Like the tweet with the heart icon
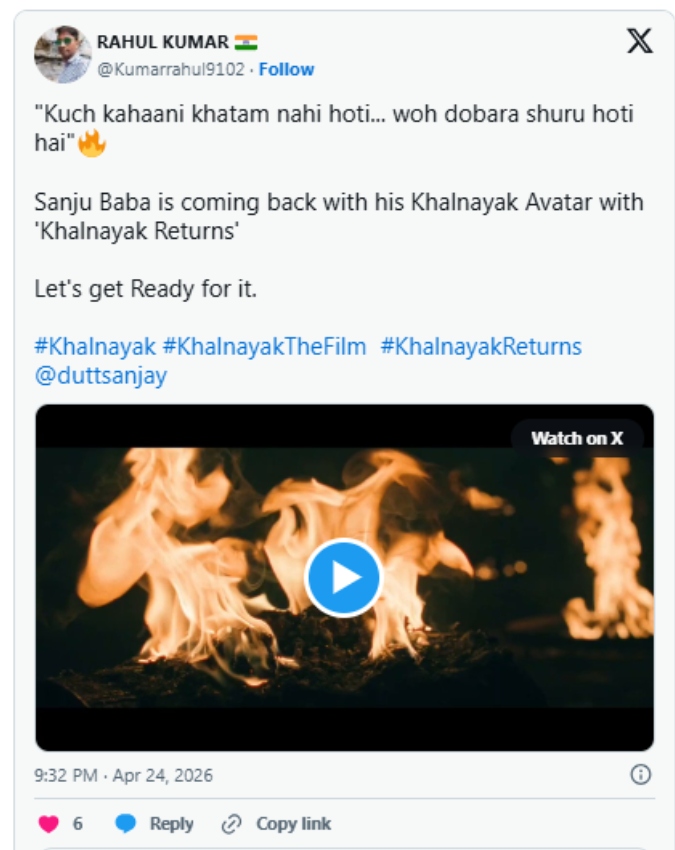675x850 pixels. tap(48, 824)
